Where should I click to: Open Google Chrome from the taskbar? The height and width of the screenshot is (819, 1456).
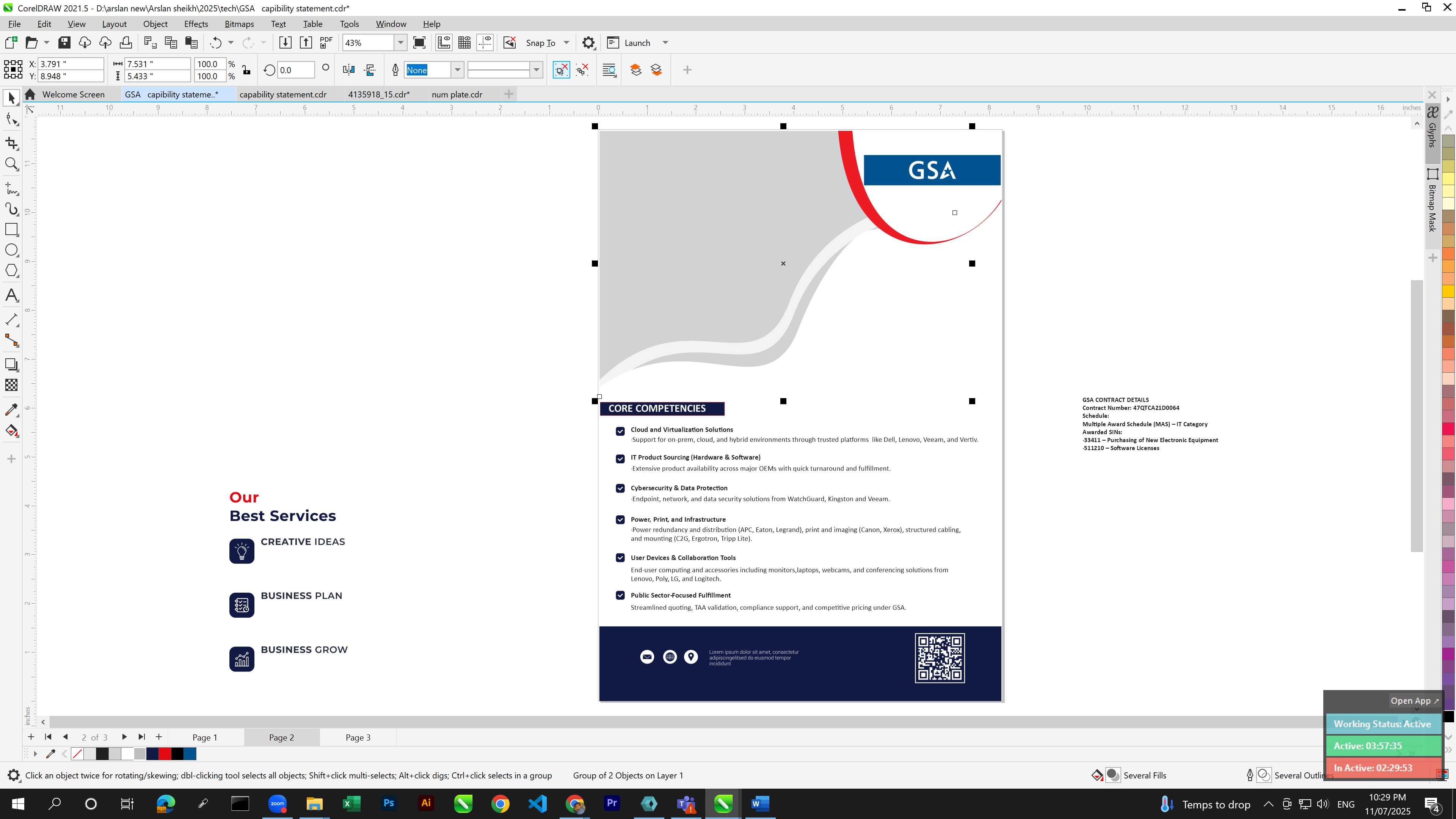(x=500, y=804)
